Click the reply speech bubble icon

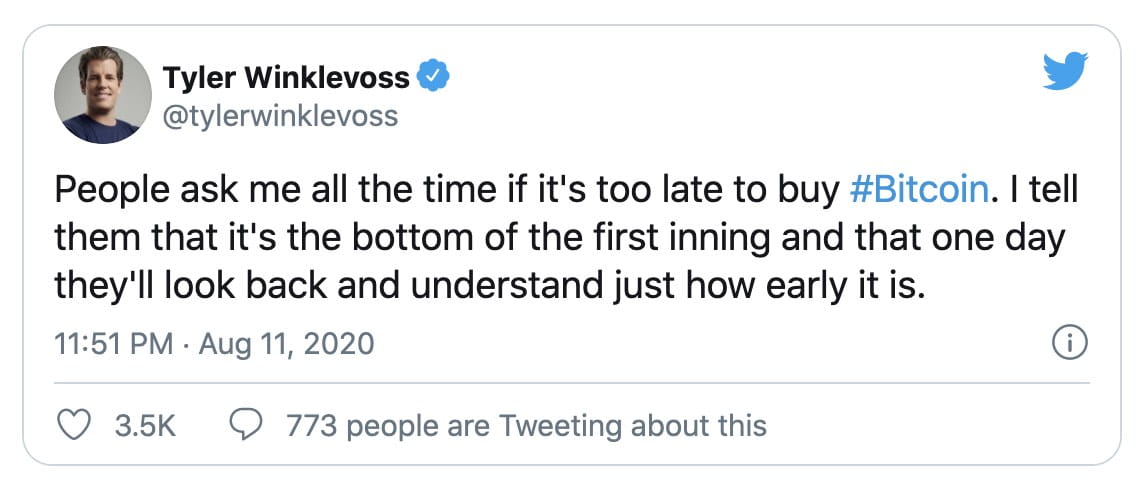click(x=246, y=426)
